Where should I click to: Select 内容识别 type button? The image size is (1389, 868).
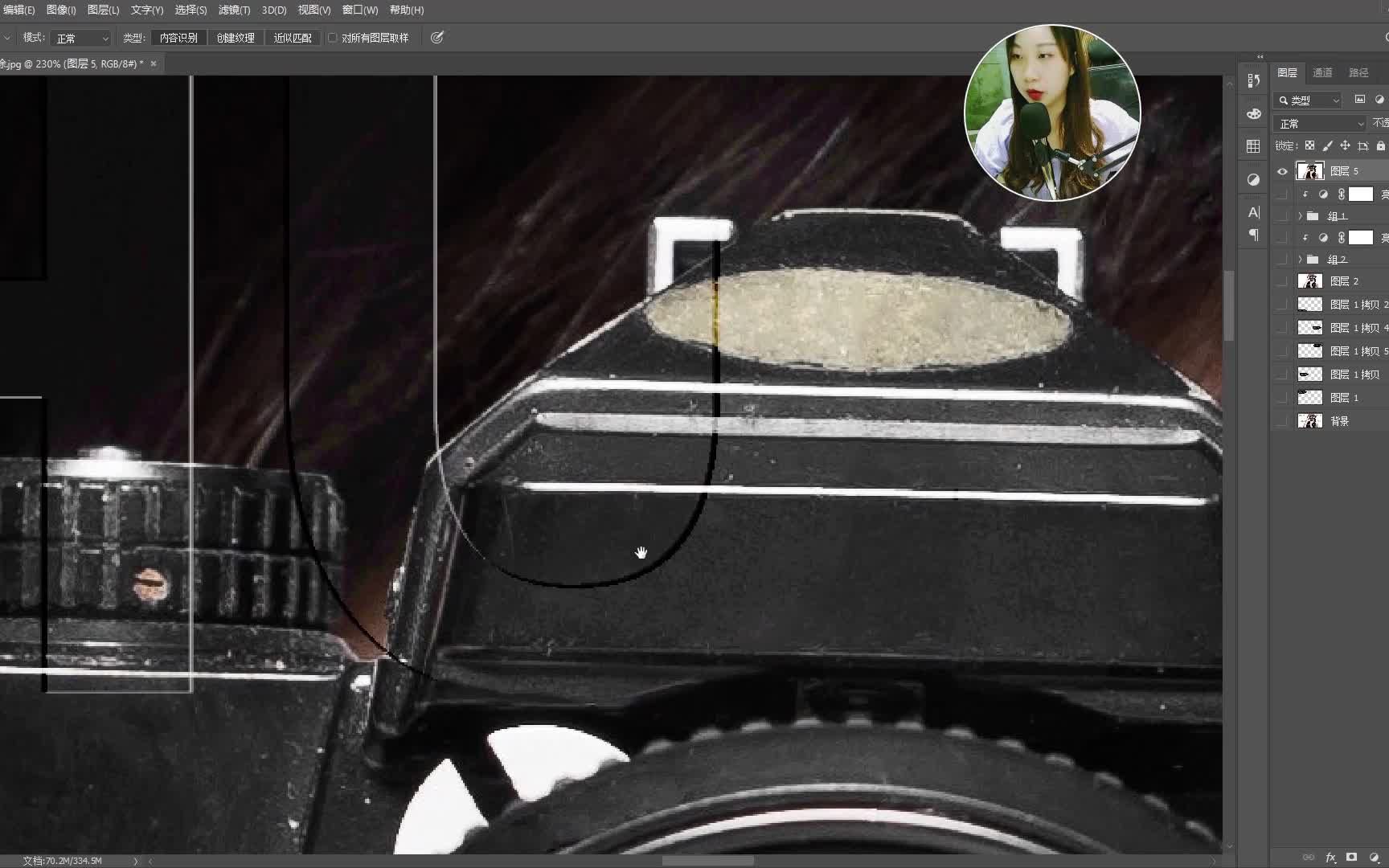tap(178, 37)
